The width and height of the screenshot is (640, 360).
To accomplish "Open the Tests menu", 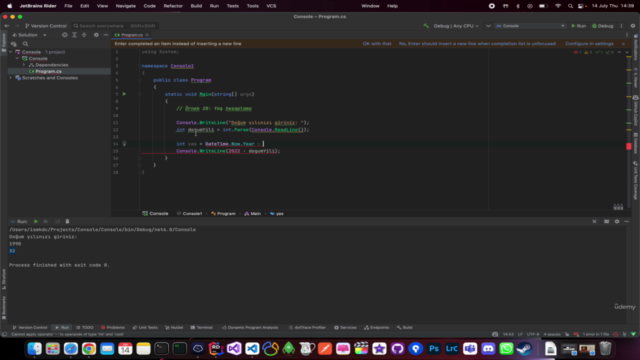I will coord(233,6).
